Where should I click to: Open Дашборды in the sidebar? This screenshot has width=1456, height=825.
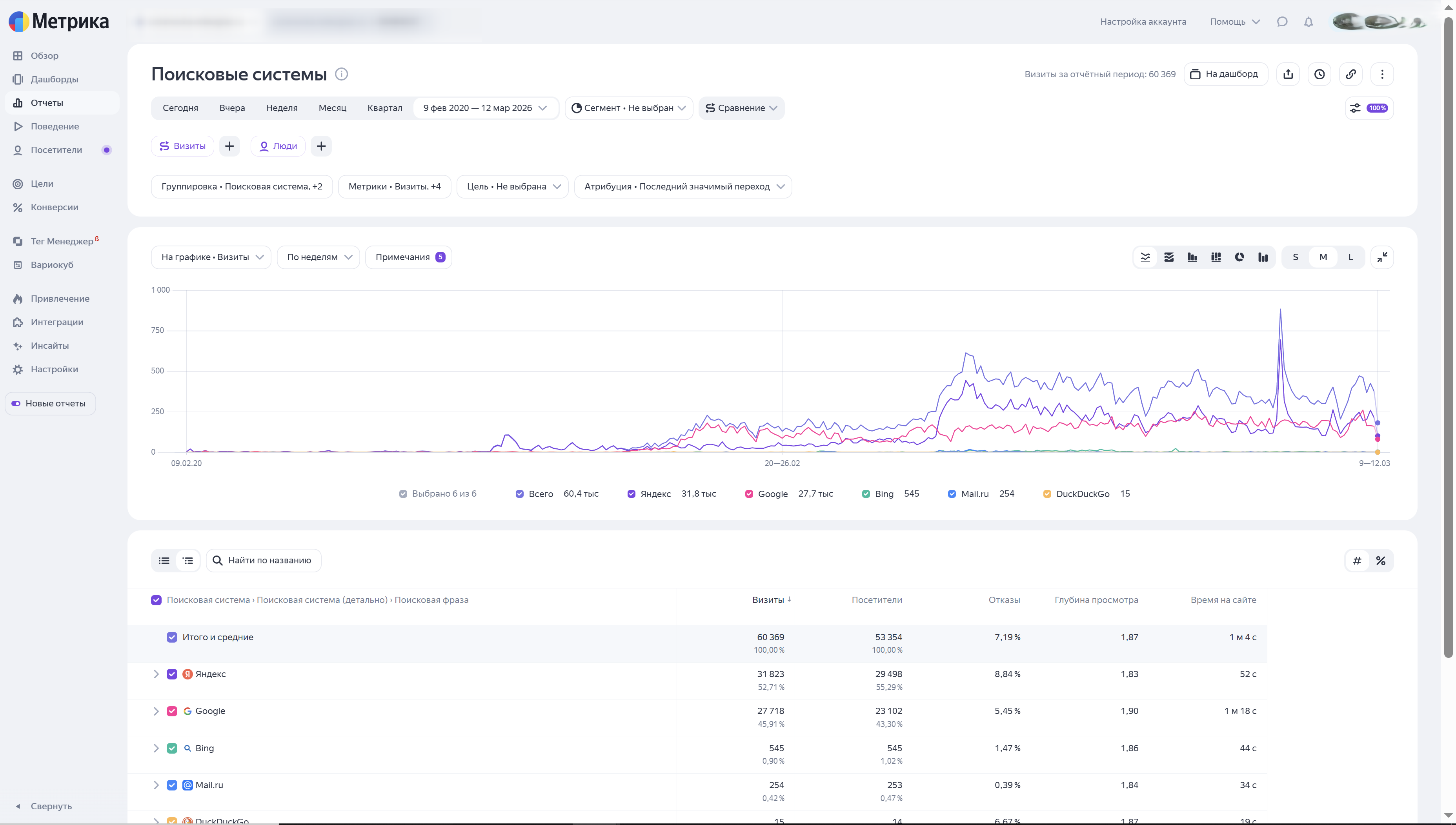coord(62,79)
